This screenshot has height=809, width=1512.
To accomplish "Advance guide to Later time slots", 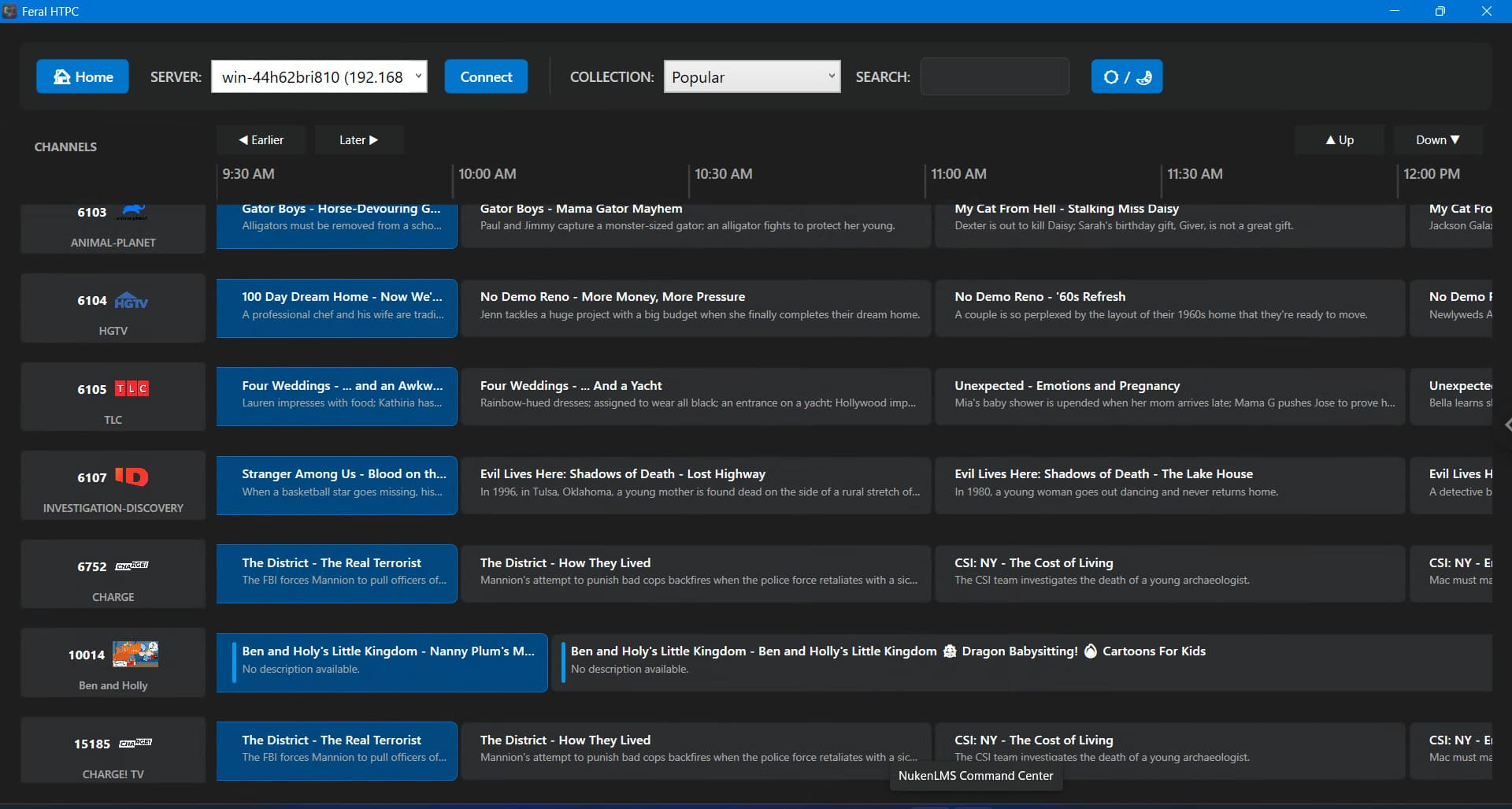I will 358,139.
